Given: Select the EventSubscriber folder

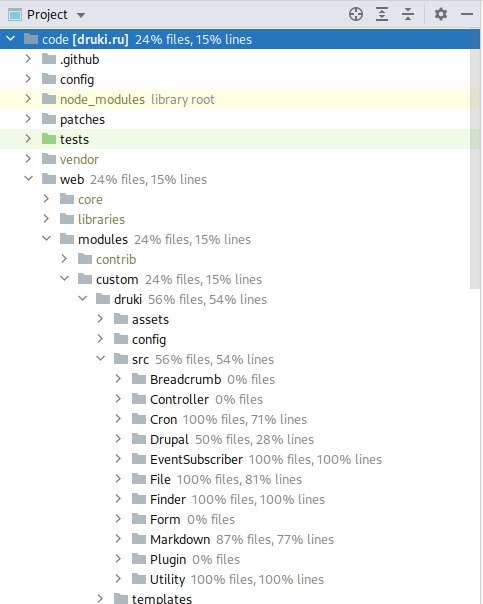Looking at the screenshot, I should (x=196, y=460).
